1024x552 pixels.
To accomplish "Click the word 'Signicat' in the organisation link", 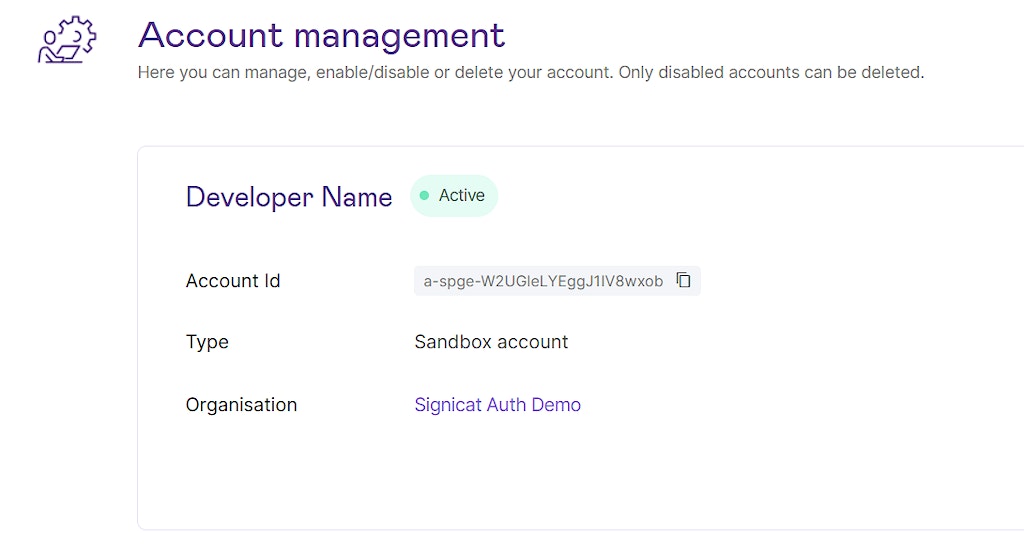I will (x=448, y=405).
